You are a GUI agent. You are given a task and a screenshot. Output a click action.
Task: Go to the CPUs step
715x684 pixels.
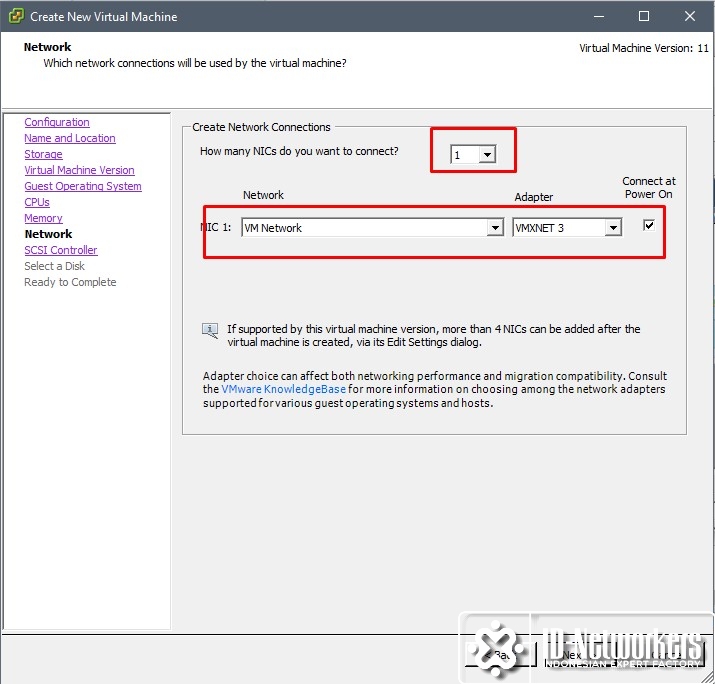37,202
